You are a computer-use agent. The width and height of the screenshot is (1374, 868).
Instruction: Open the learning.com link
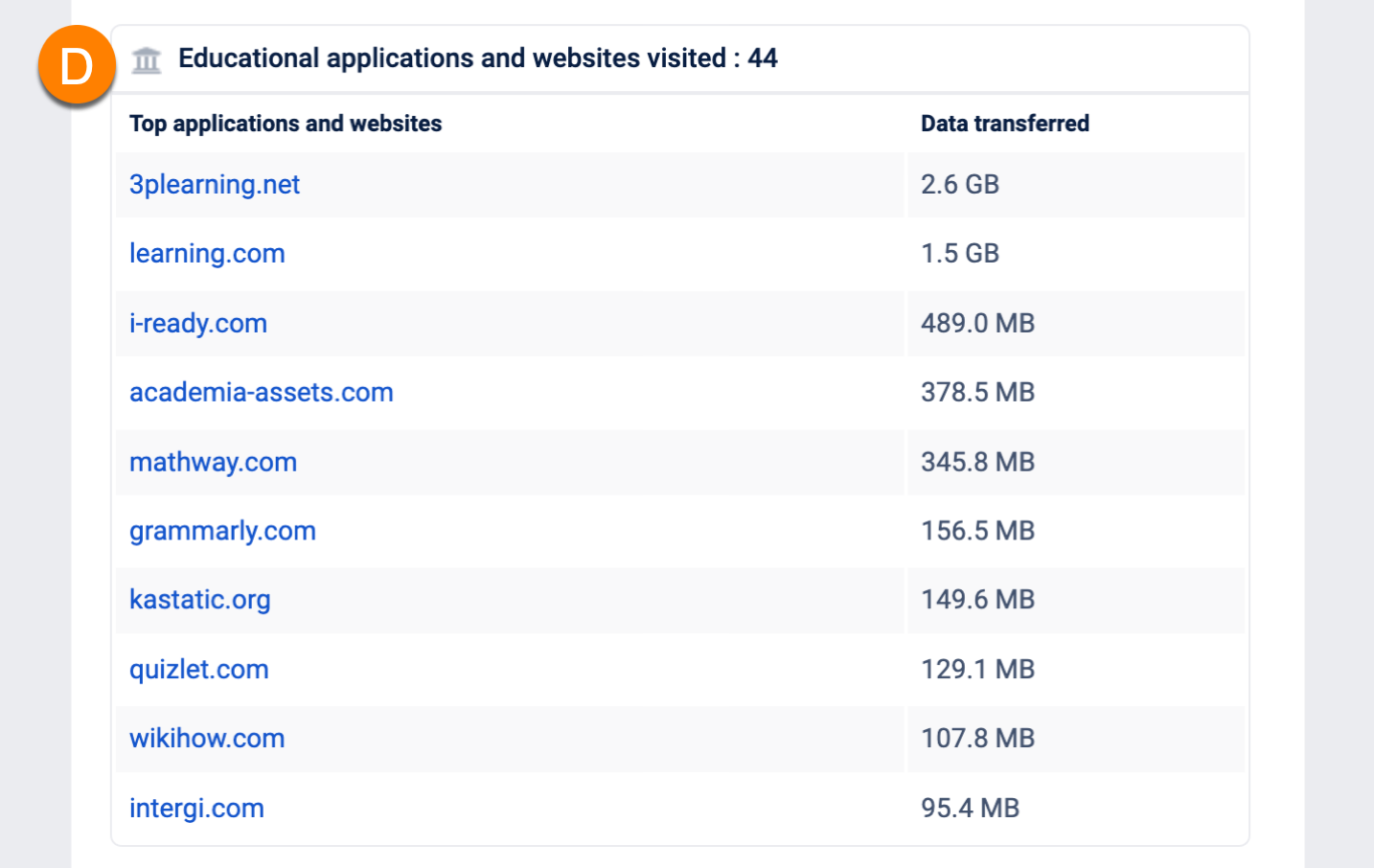click(x=207, y=254)
